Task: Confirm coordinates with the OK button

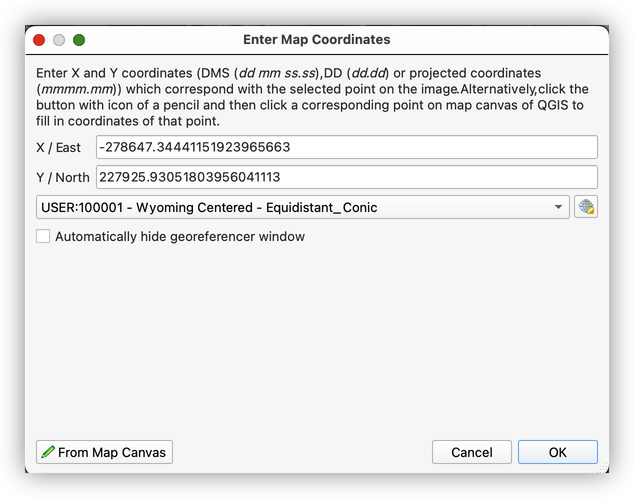Action: click(557, 452)
